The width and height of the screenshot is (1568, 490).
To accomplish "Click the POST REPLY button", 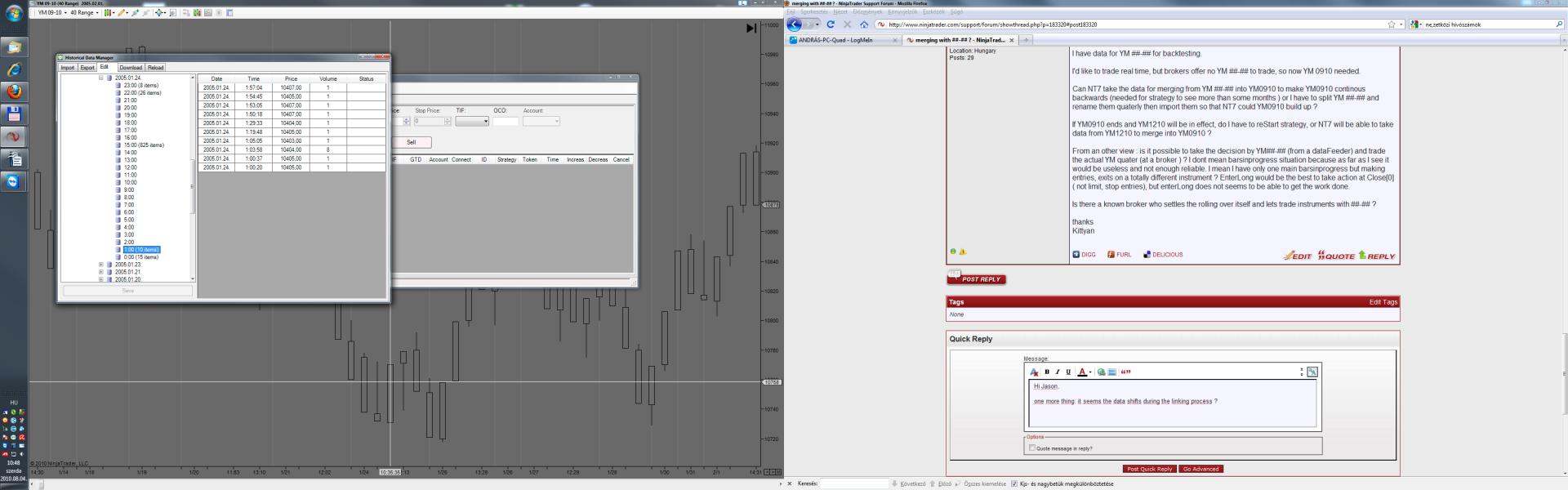I will tap(977, 278).
